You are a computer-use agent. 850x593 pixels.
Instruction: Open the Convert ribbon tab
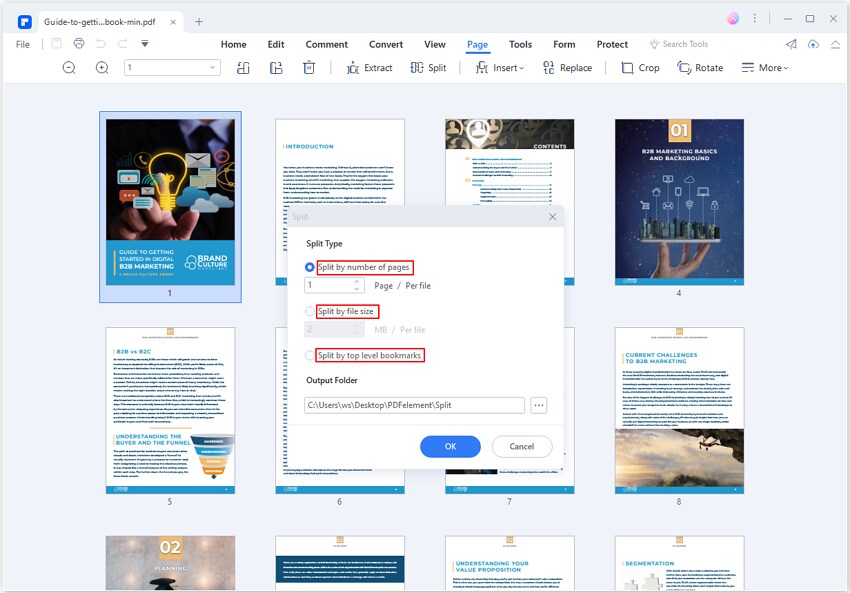385,44
